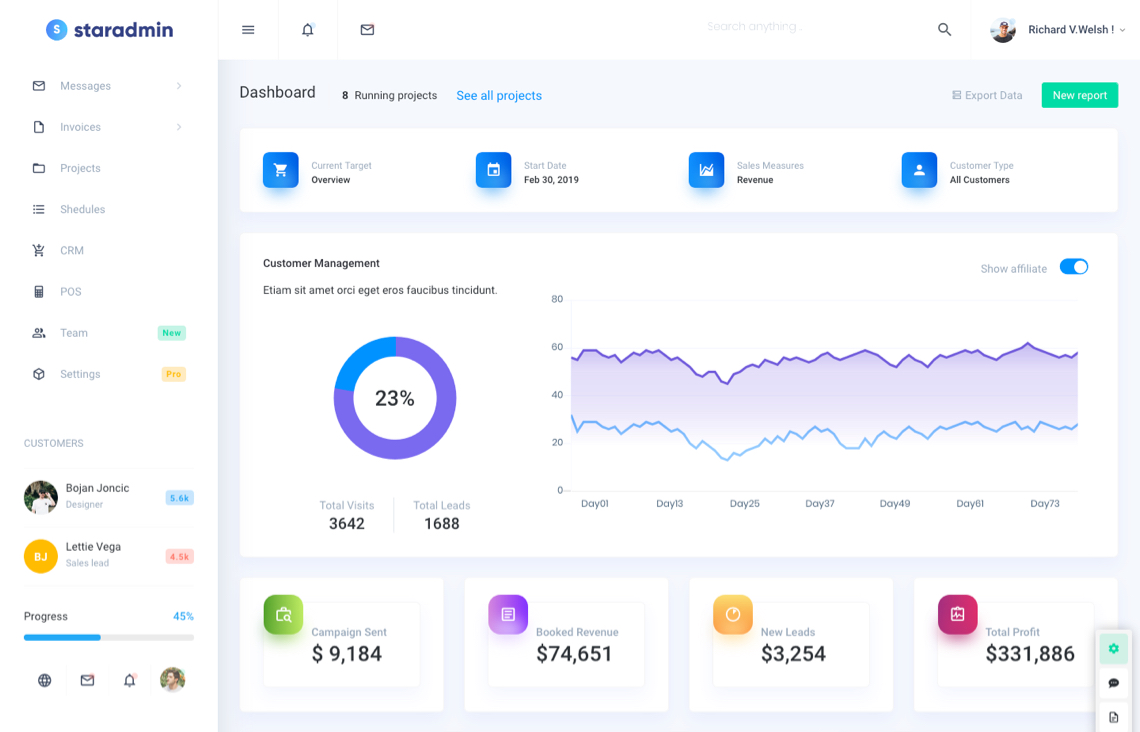Click the Start Date calendar icon
Image resolution: width=1140 pixels, height=732 pixels.
coord(493,170)
